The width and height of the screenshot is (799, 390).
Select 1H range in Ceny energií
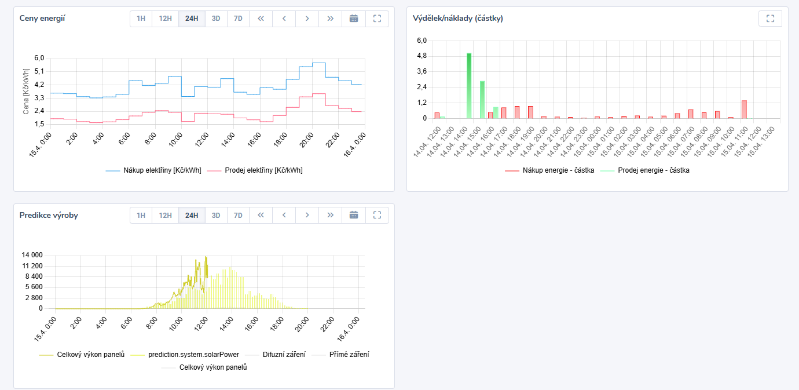(141, 18)
